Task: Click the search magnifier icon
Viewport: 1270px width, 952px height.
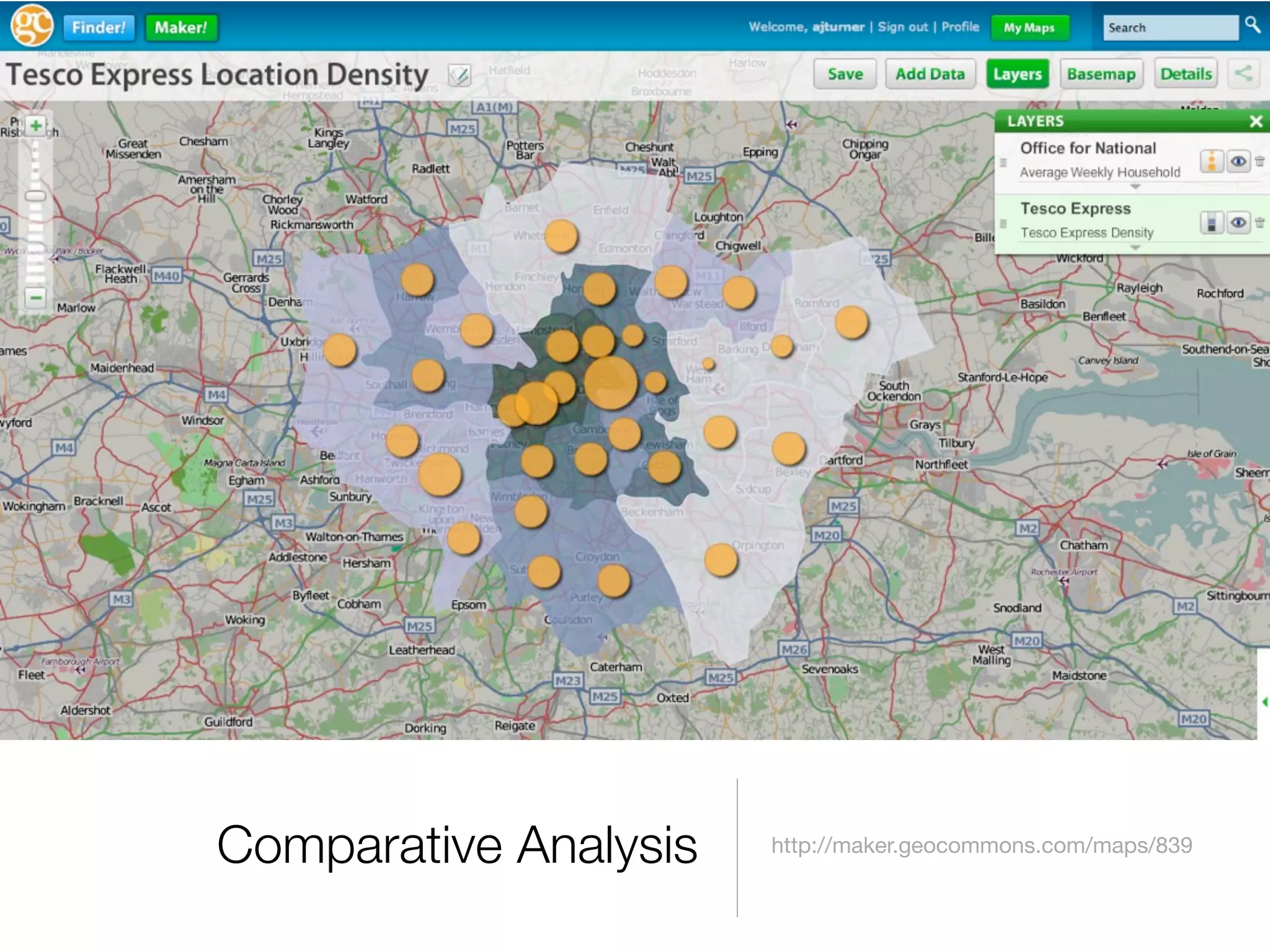Action: (1253, 25)
